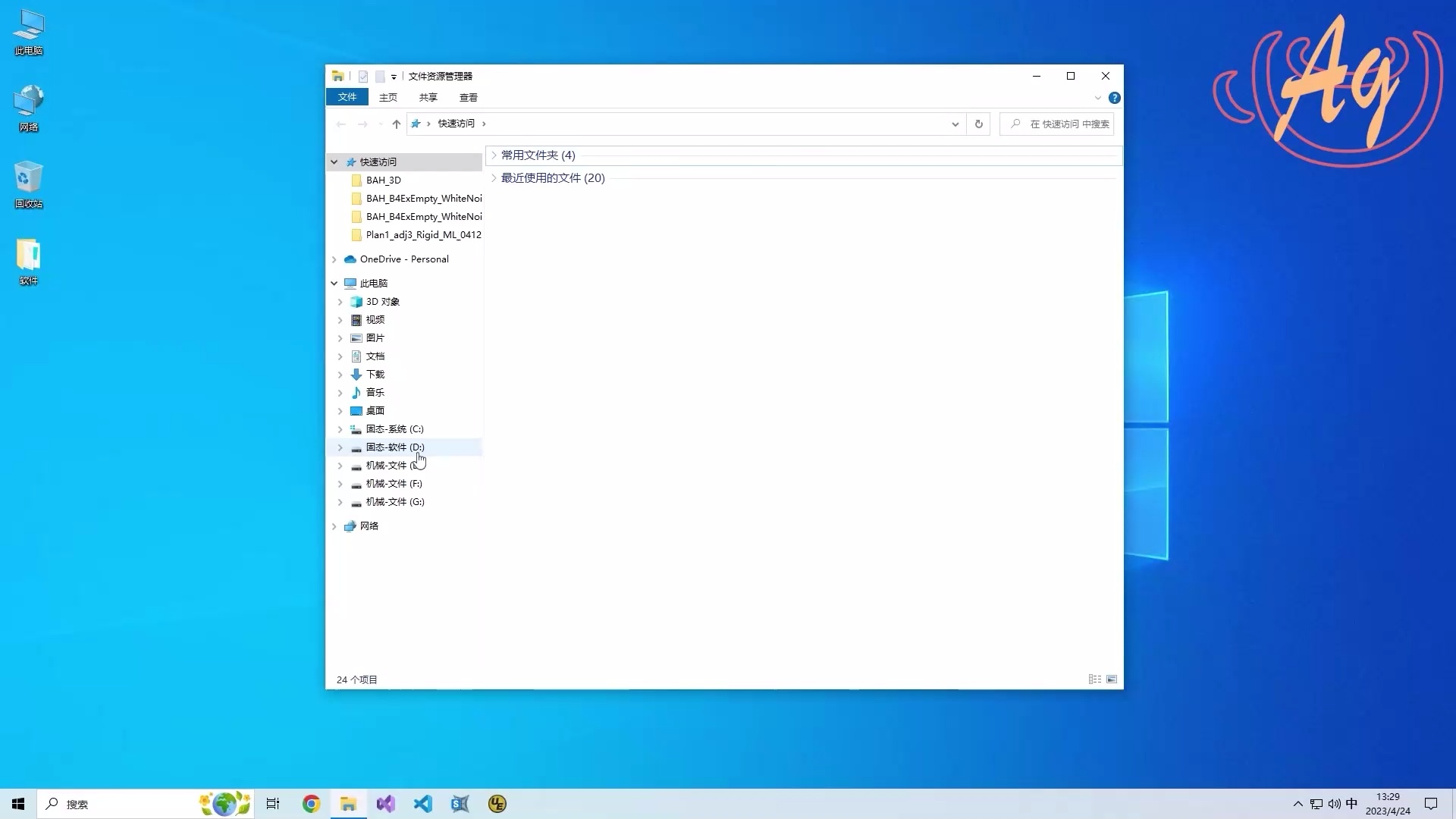
Task: Launch Google Chrome from the taskbar
Action: tap(310, 804)
